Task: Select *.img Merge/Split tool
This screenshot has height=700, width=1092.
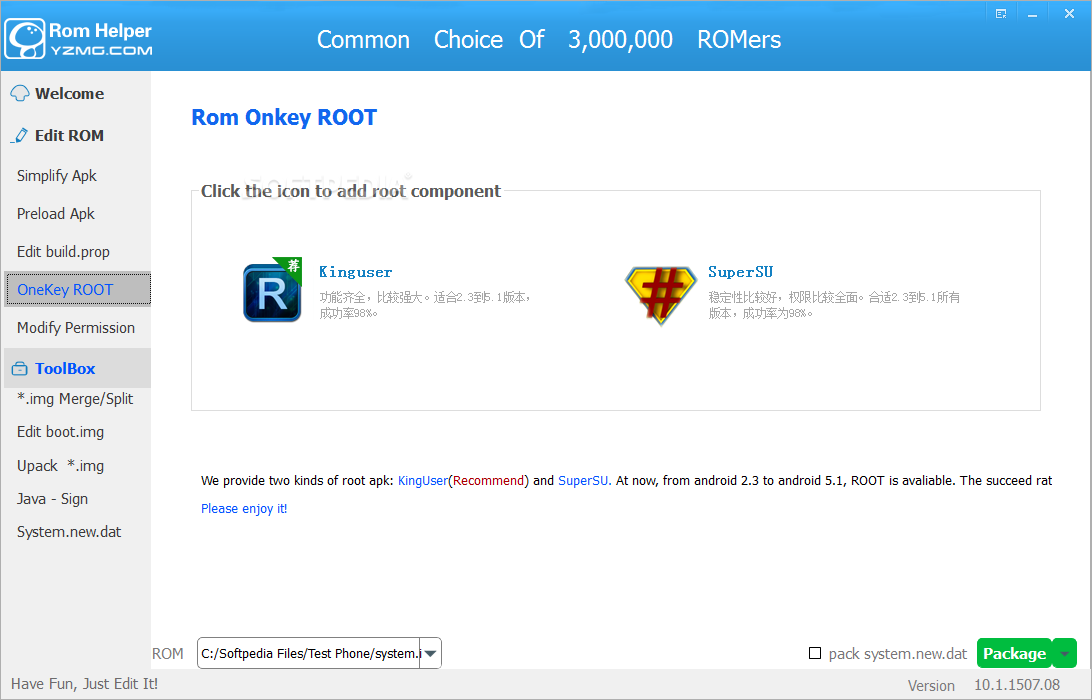Action: coord(75,398)
